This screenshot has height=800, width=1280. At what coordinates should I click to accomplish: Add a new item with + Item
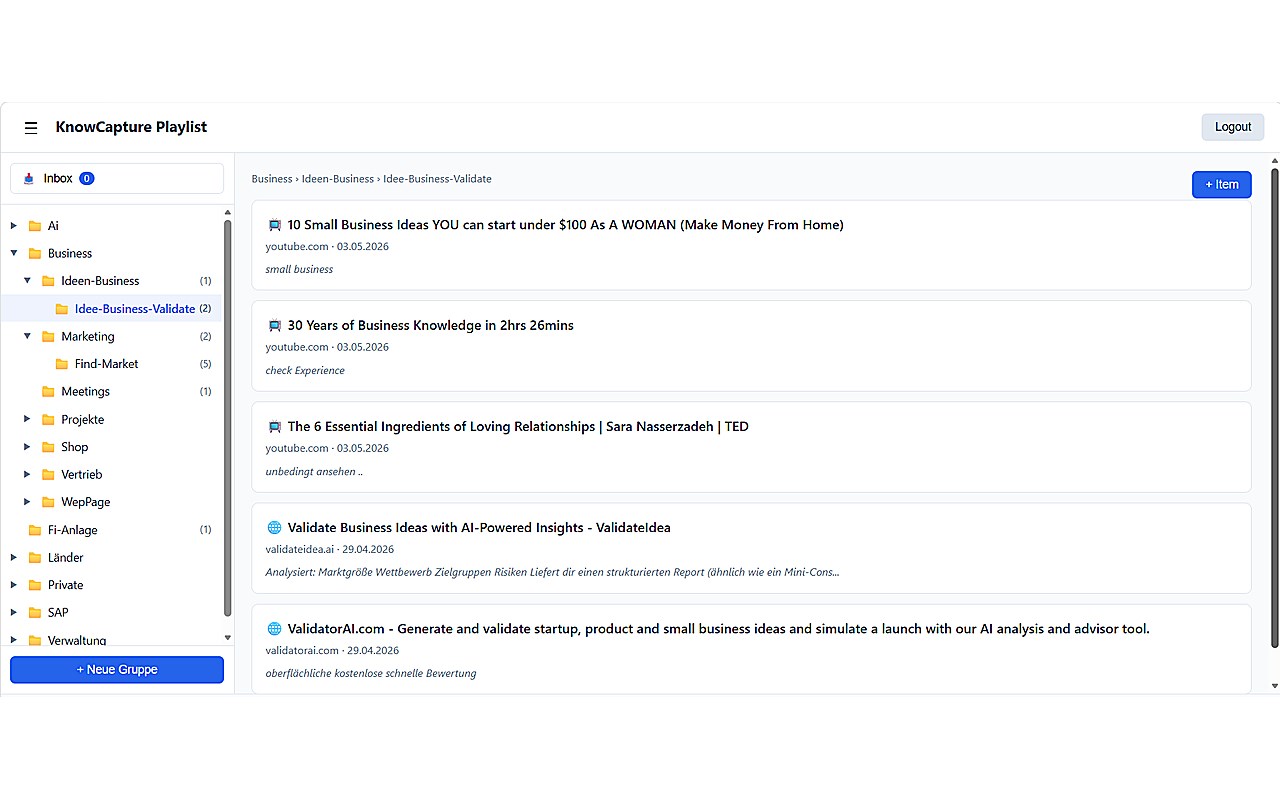pyautogui.click(x=1221, y=185)
